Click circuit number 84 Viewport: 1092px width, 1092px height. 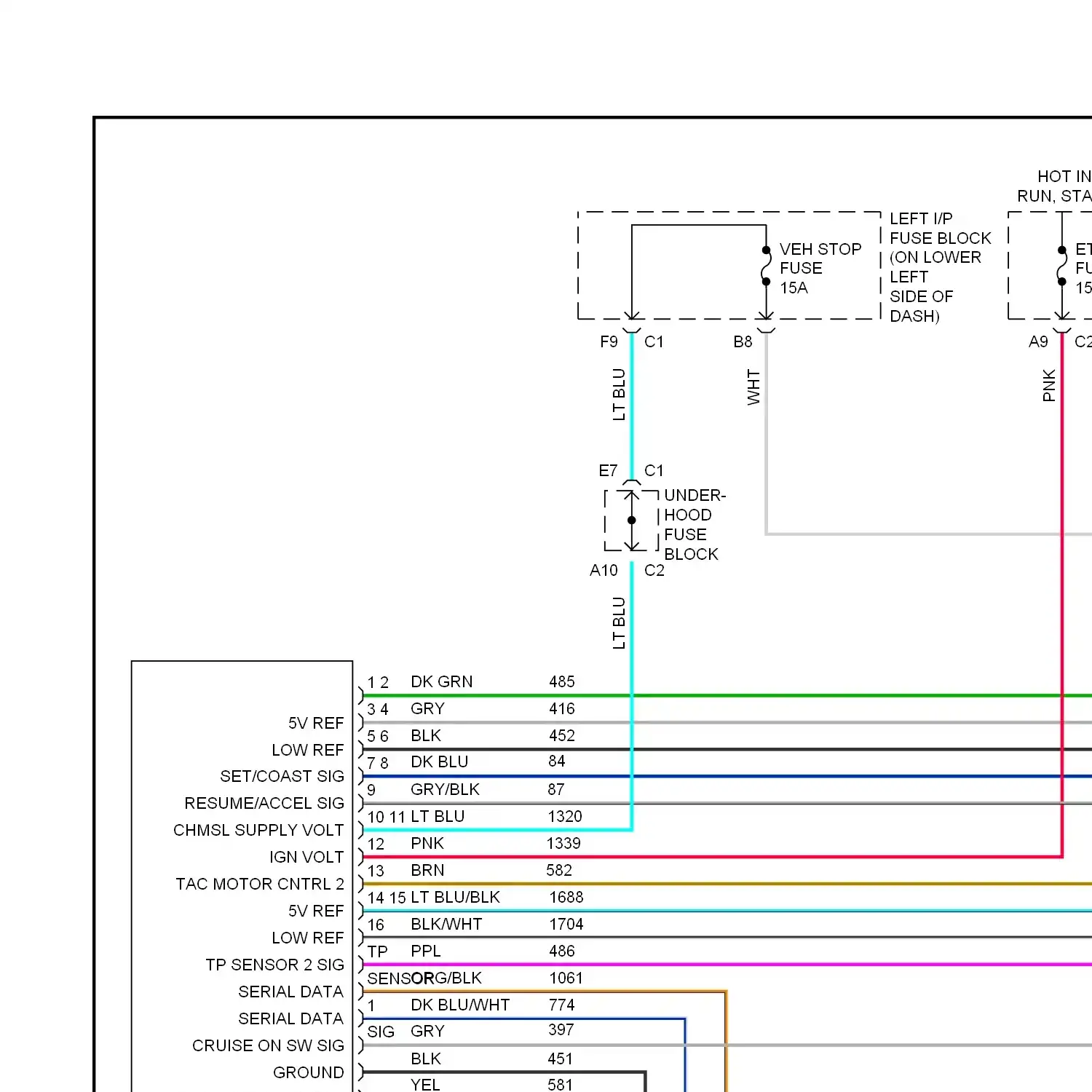[x=556, y=761]
